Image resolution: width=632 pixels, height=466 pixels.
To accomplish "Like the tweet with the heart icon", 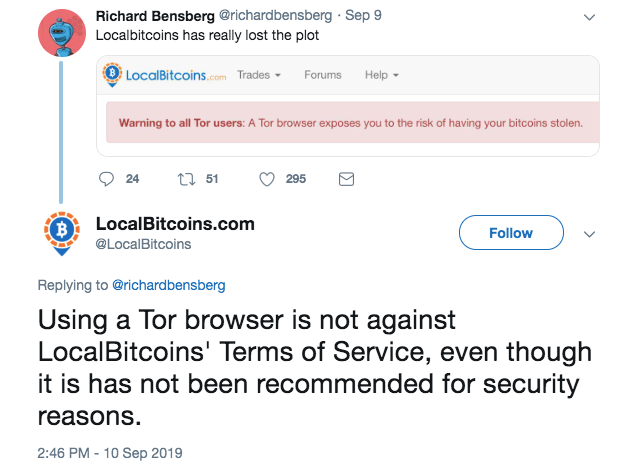I will pyautogui.click(x=267, y=179).
